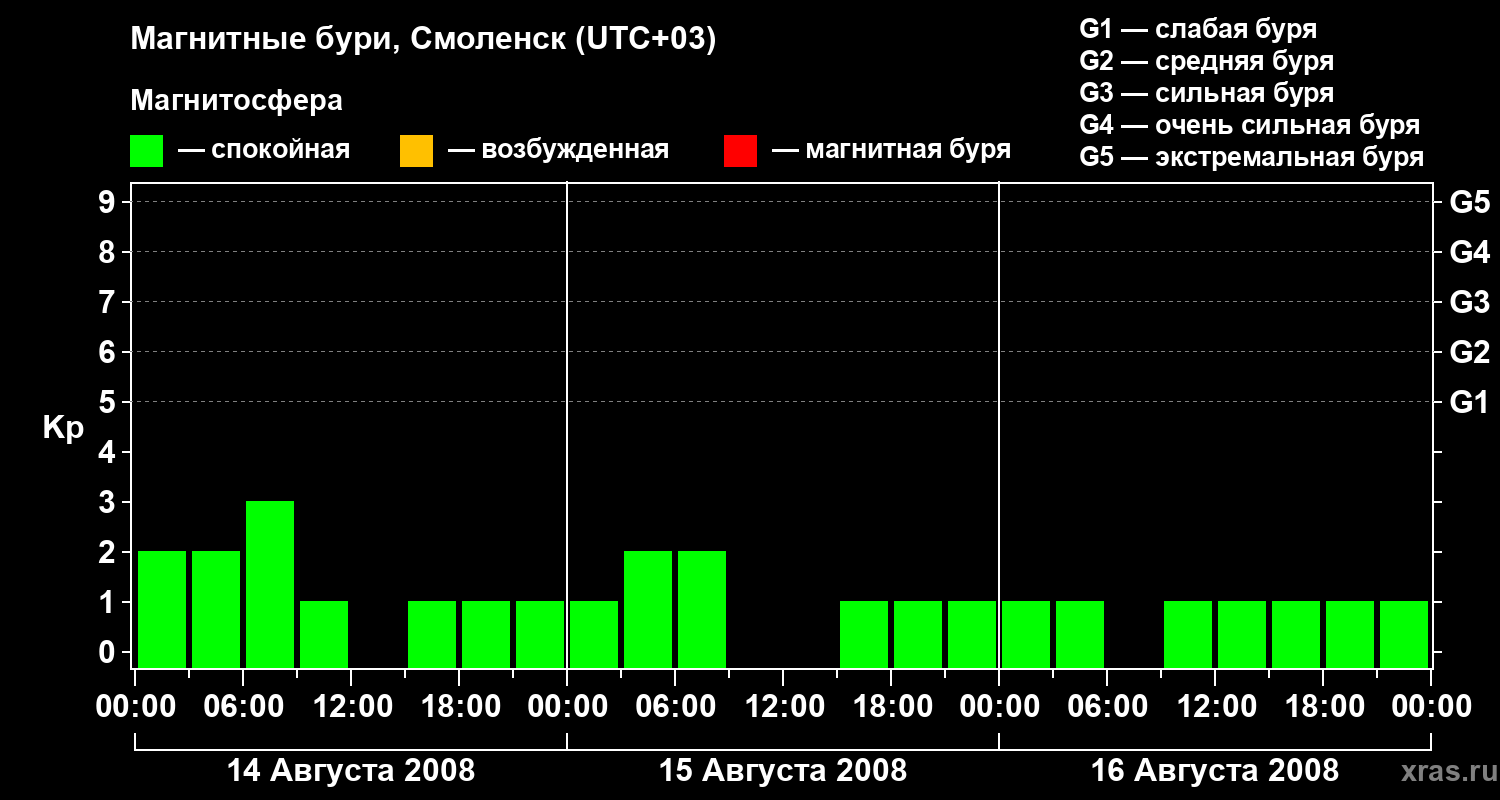Click the 18:00 time label of 14 Августа
This screenshot has width=1500, height=800.
[x=459, y=707]
